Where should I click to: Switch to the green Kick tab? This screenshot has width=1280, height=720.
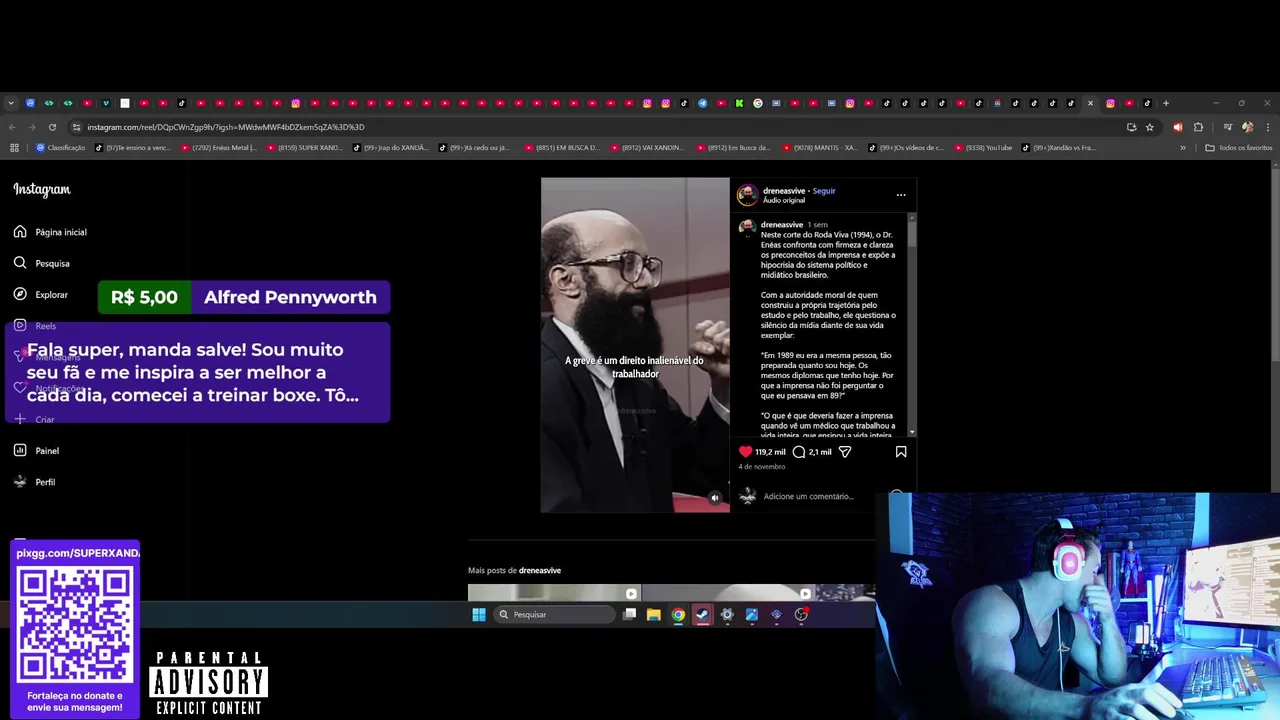coord(739,103)
